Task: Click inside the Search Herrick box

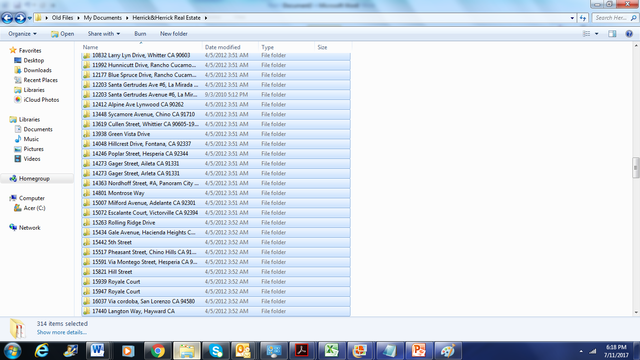Action: tap(611, 18)
